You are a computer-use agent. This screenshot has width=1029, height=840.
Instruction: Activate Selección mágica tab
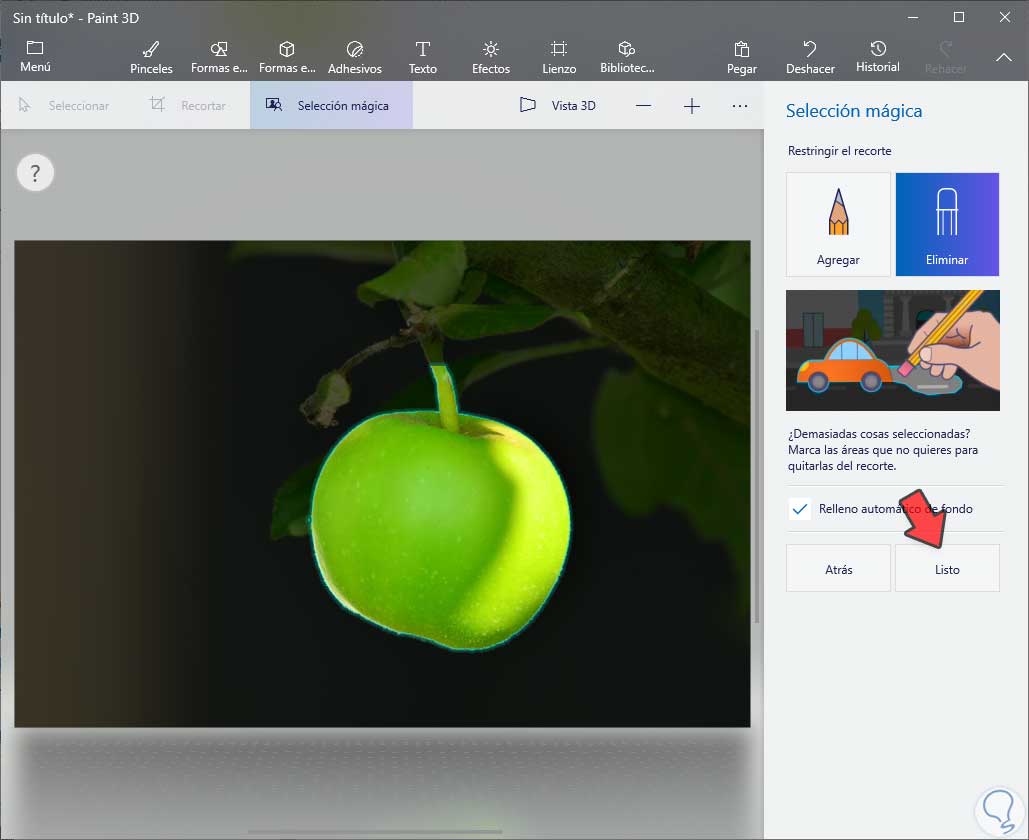tap(331, 105)
